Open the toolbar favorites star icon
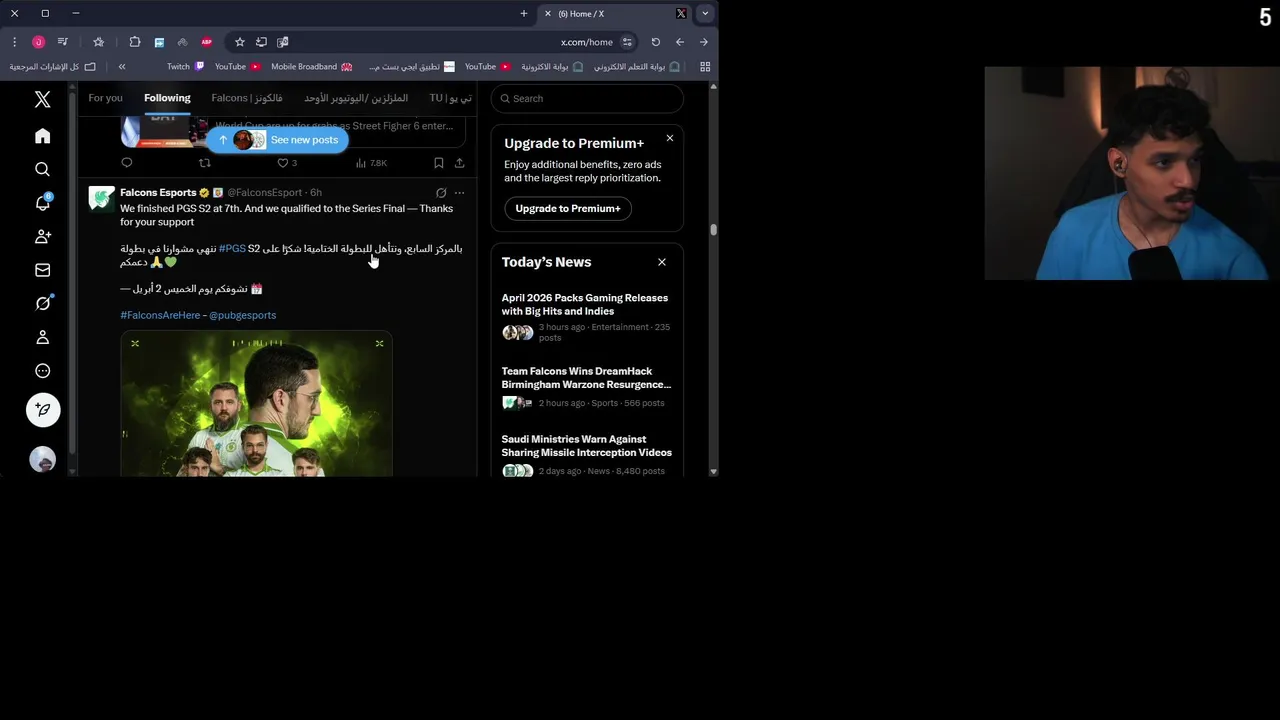 click(x=98, y=42)
